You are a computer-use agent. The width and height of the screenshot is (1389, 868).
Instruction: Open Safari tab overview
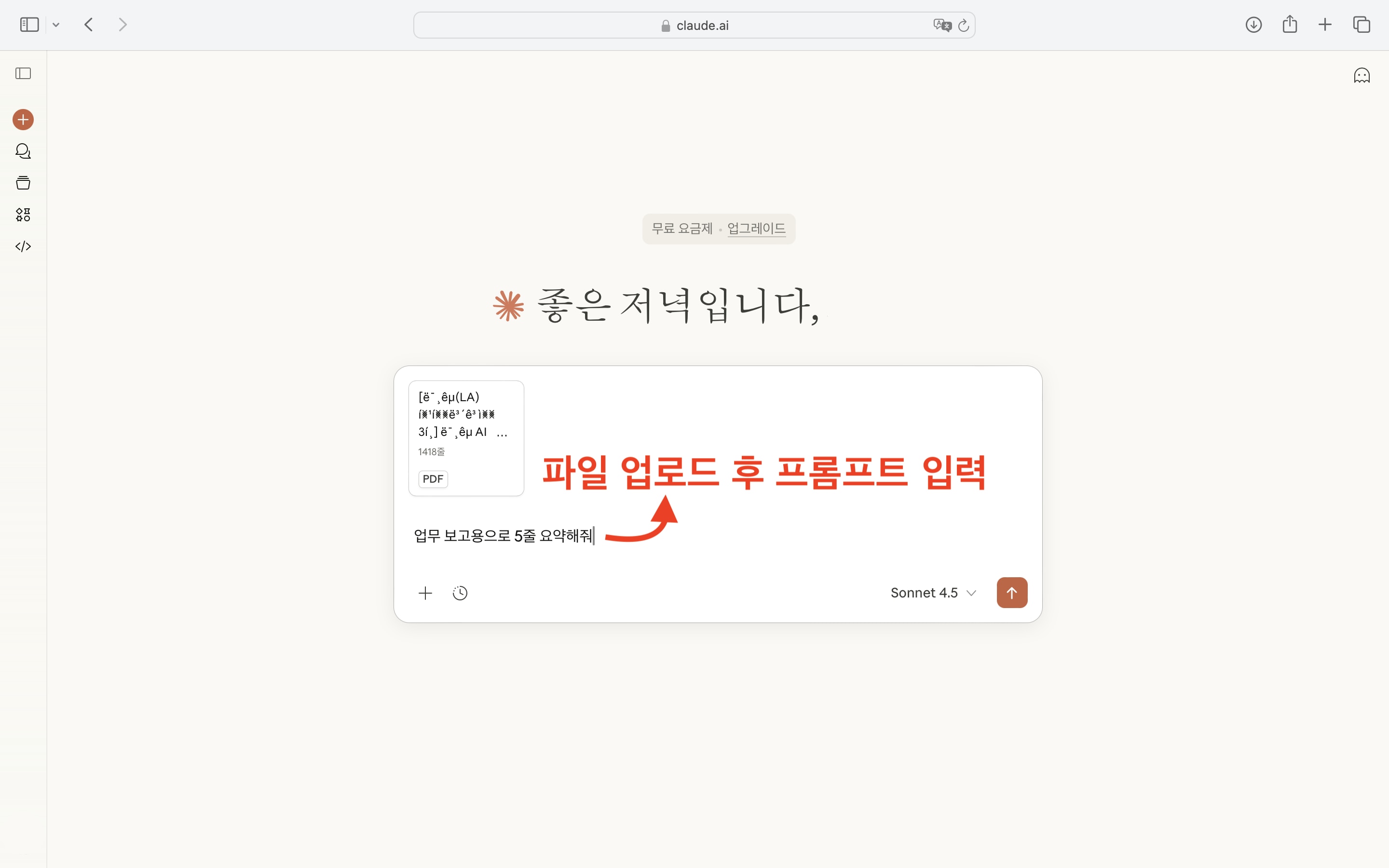pos(1362,25)
